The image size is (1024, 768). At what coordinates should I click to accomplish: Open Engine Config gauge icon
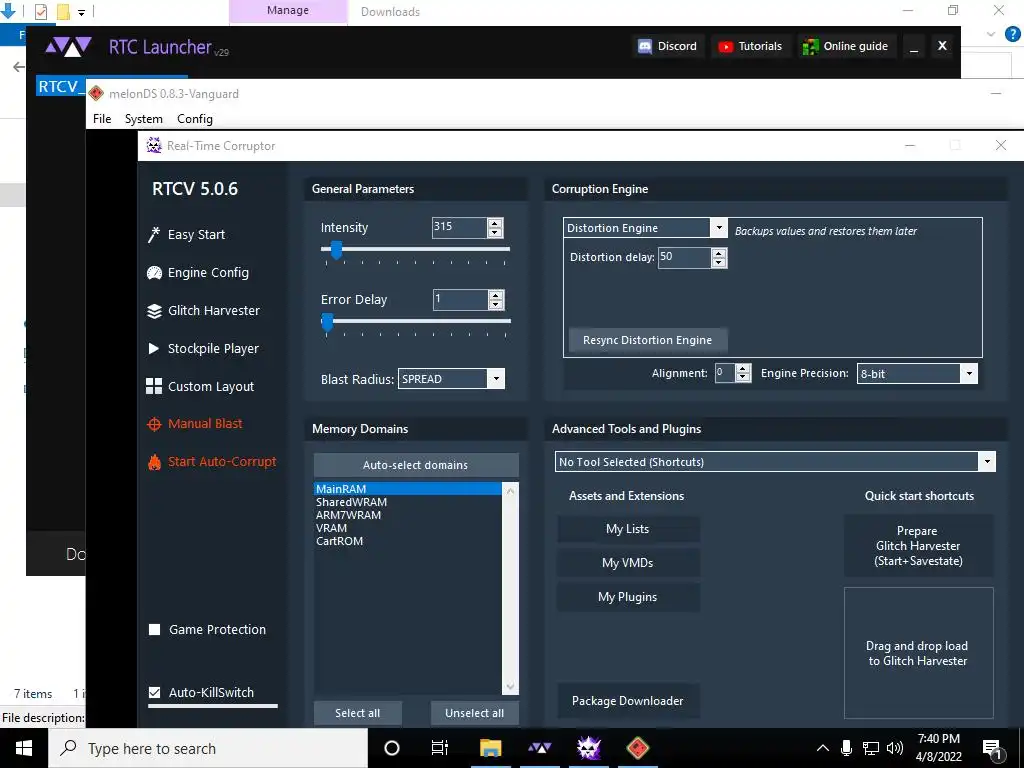(x=154, y=273)
